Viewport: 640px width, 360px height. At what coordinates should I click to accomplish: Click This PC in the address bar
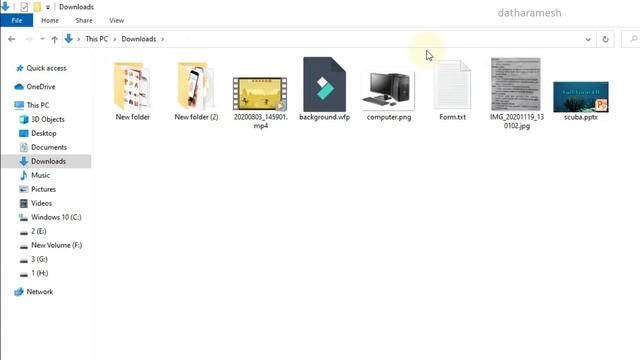97,39
